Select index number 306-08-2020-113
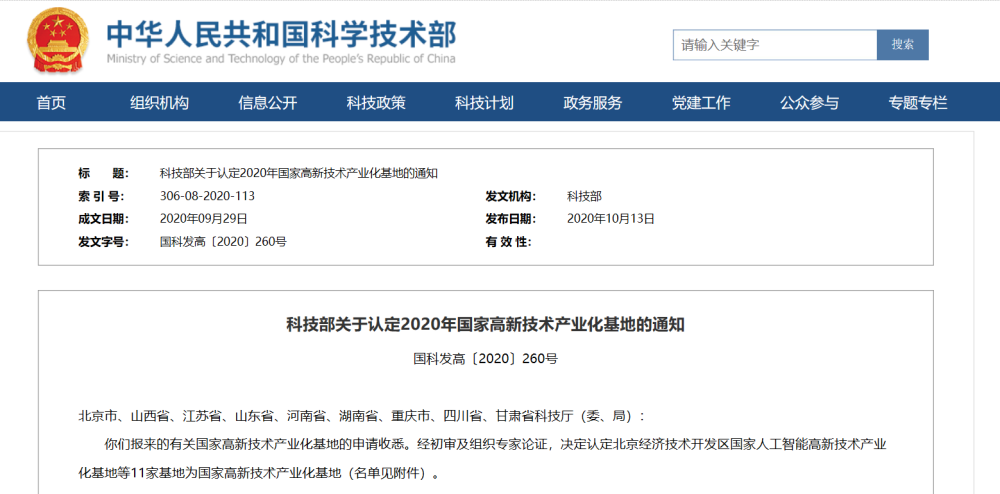Image resolution: width=1000 pixels, height=494 pixels. coord(207,196)
